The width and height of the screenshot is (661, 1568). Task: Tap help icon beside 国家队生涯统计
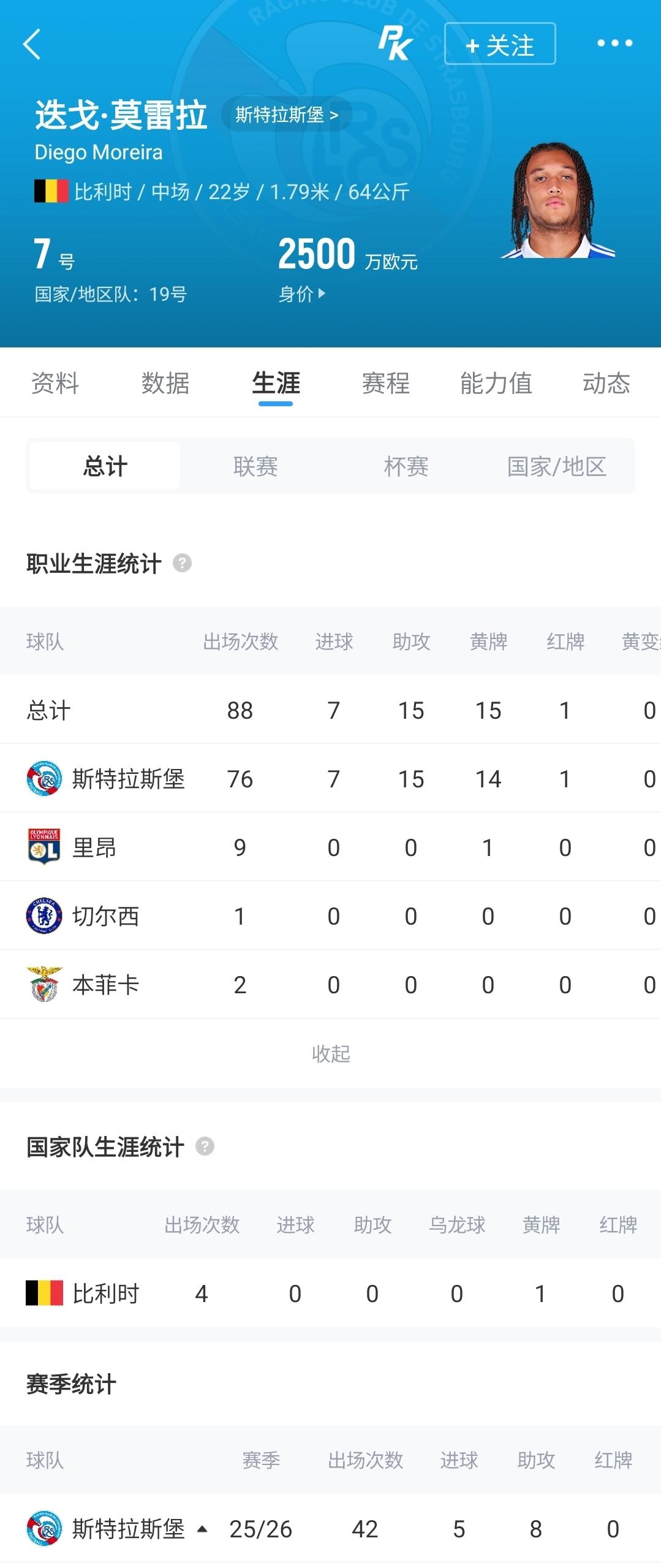click(x=205, y=1146)
